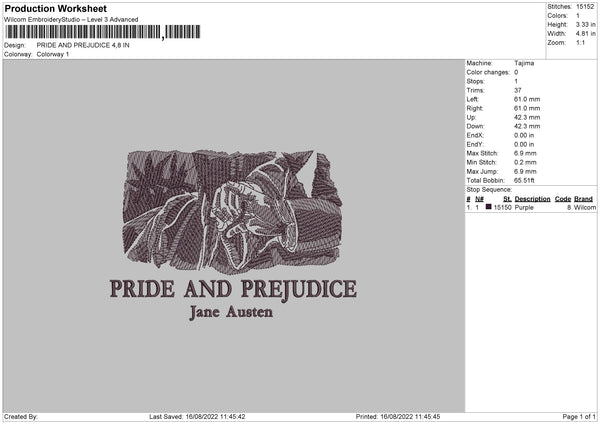Viewport: 600px width, 424px height.
Task: Click the 'Description' column header
Action: [532, 199]
